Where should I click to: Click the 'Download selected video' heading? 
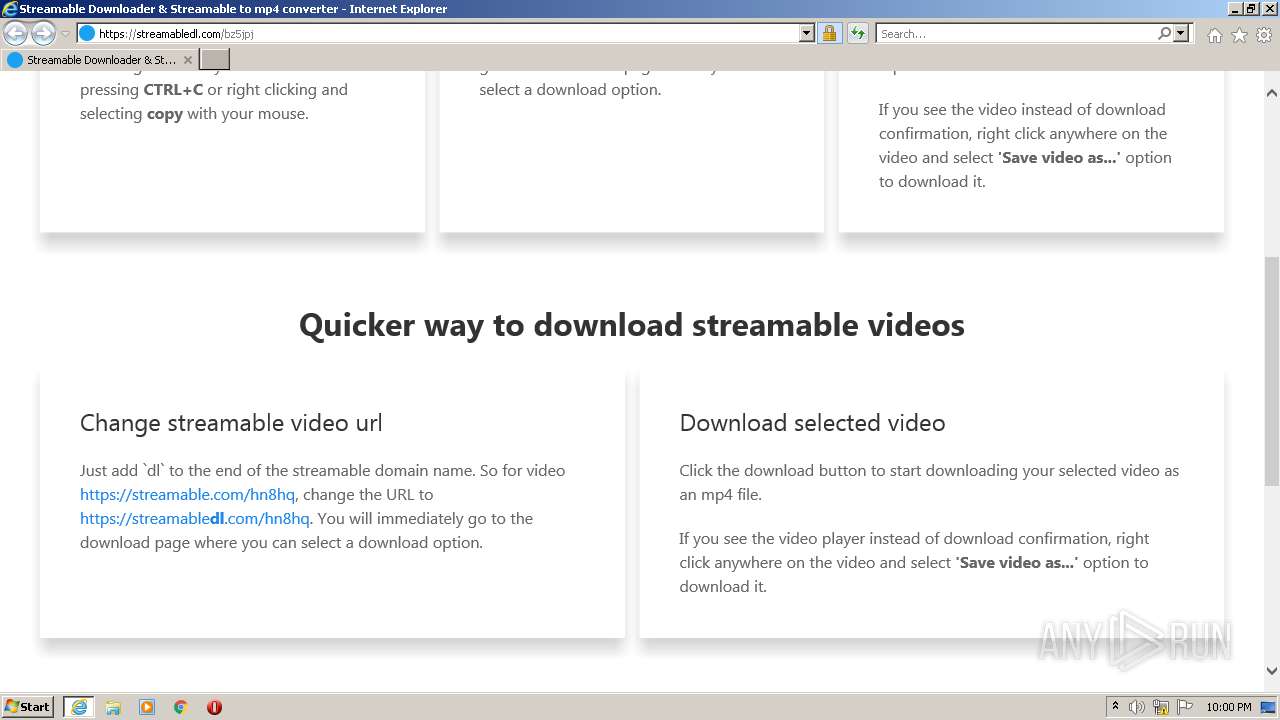point(812,423)
